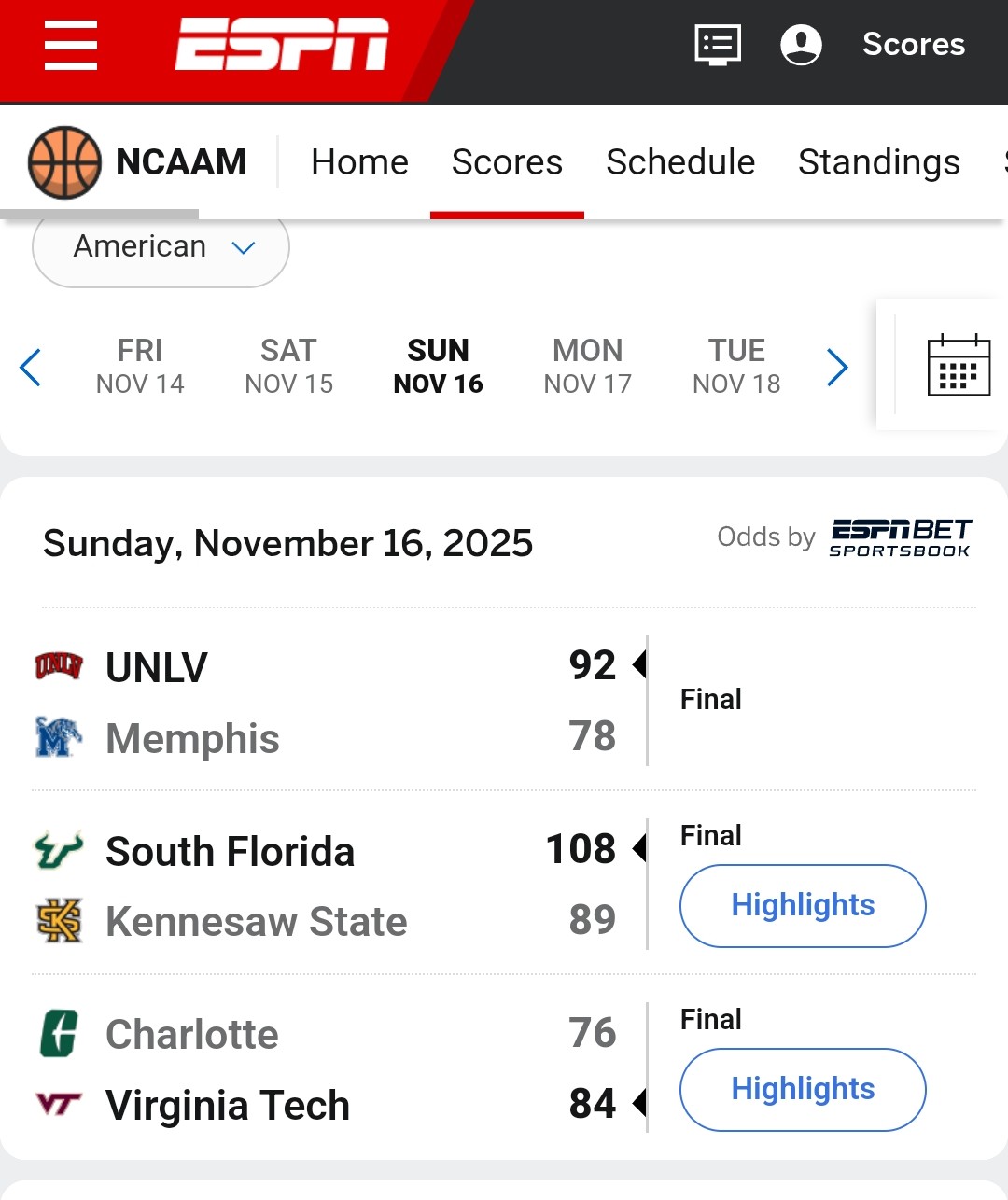Open the hamburger menu
This screenshot has height=1200, width=1008.
click(71, 45)
